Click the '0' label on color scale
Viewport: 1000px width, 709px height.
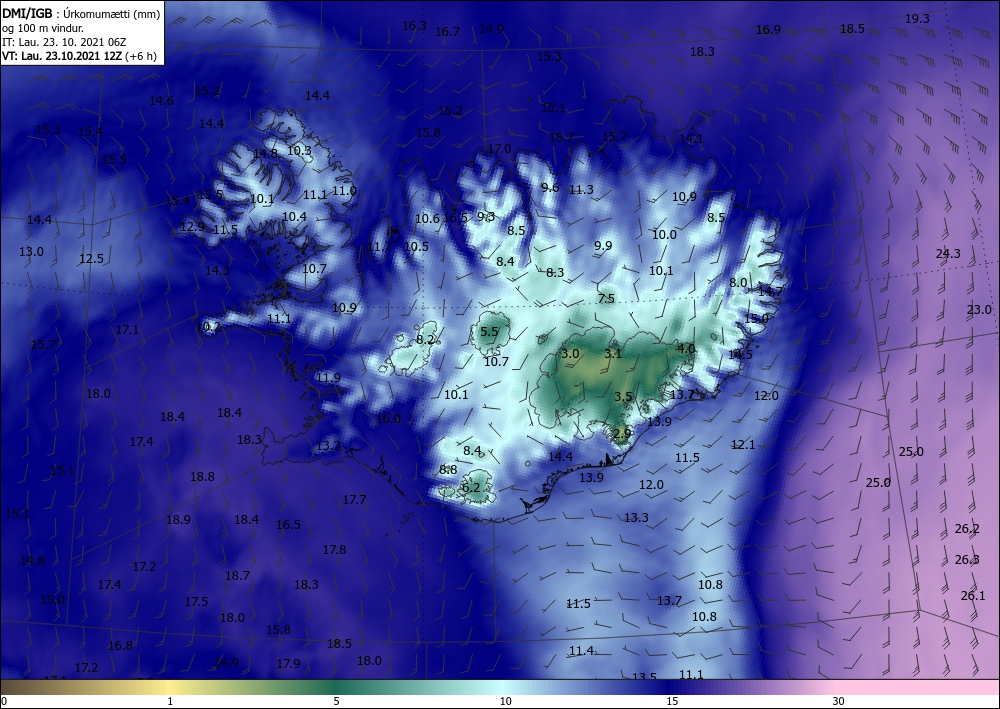(x=4, y=701)
